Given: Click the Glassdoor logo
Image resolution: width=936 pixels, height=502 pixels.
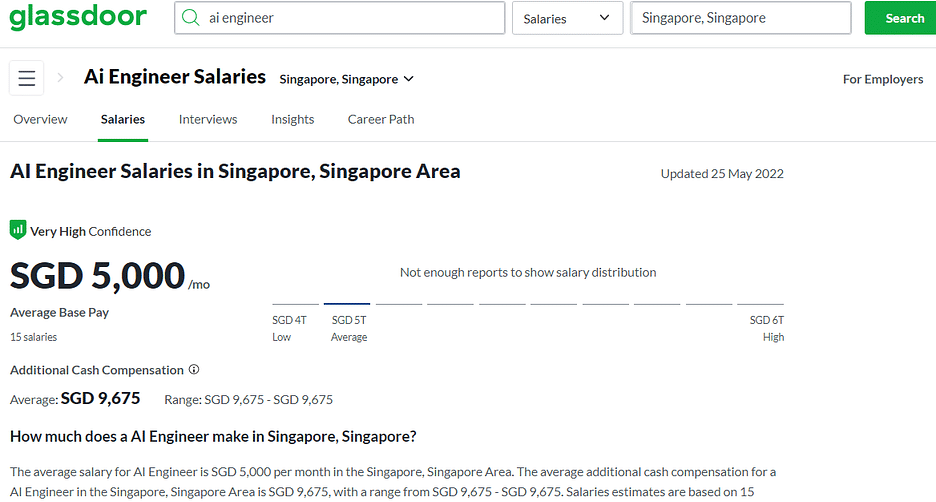Looking at the screenshot, I should [x=78, y=17].
